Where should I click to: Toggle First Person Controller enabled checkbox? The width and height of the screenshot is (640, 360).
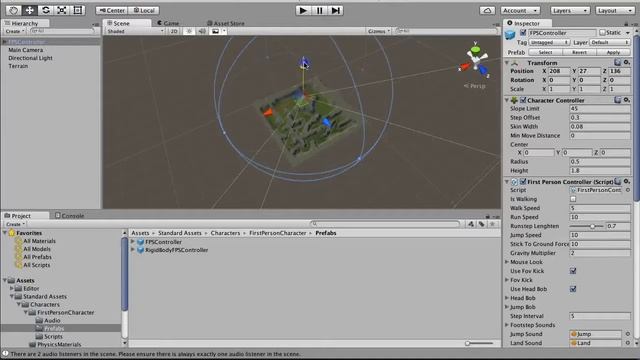tap(523, 182)
